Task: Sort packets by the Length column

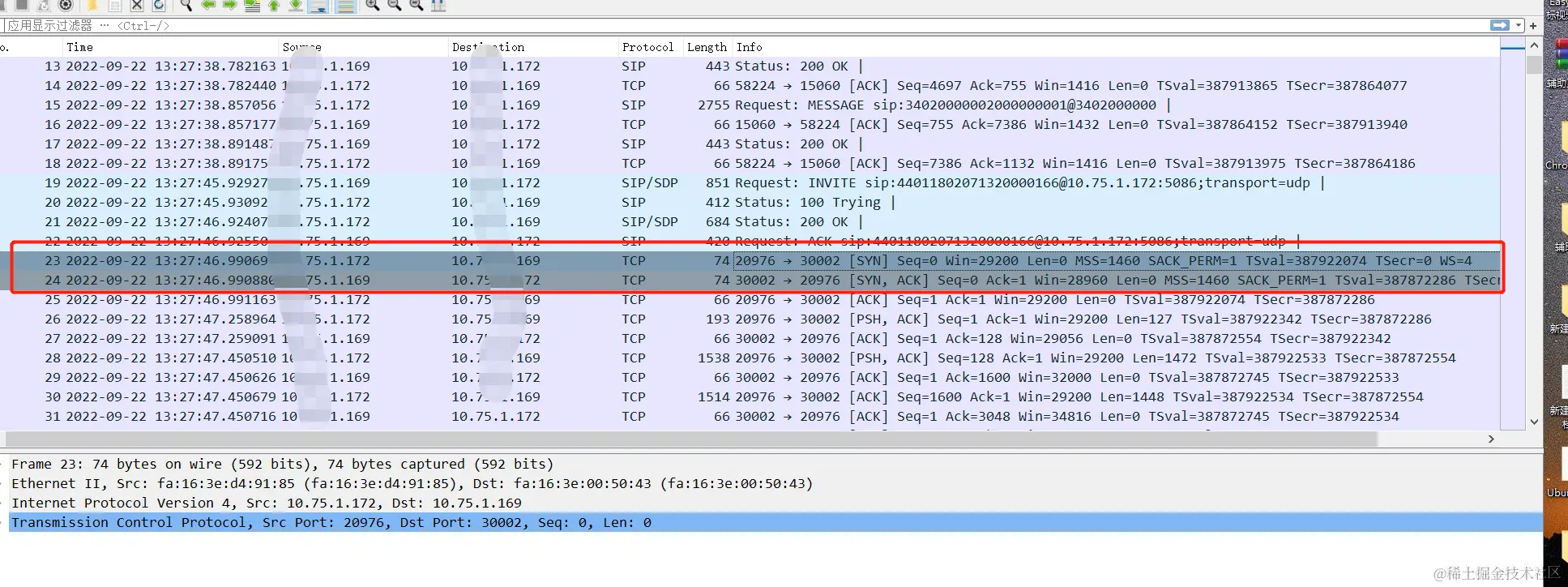Action: [707, 47]
